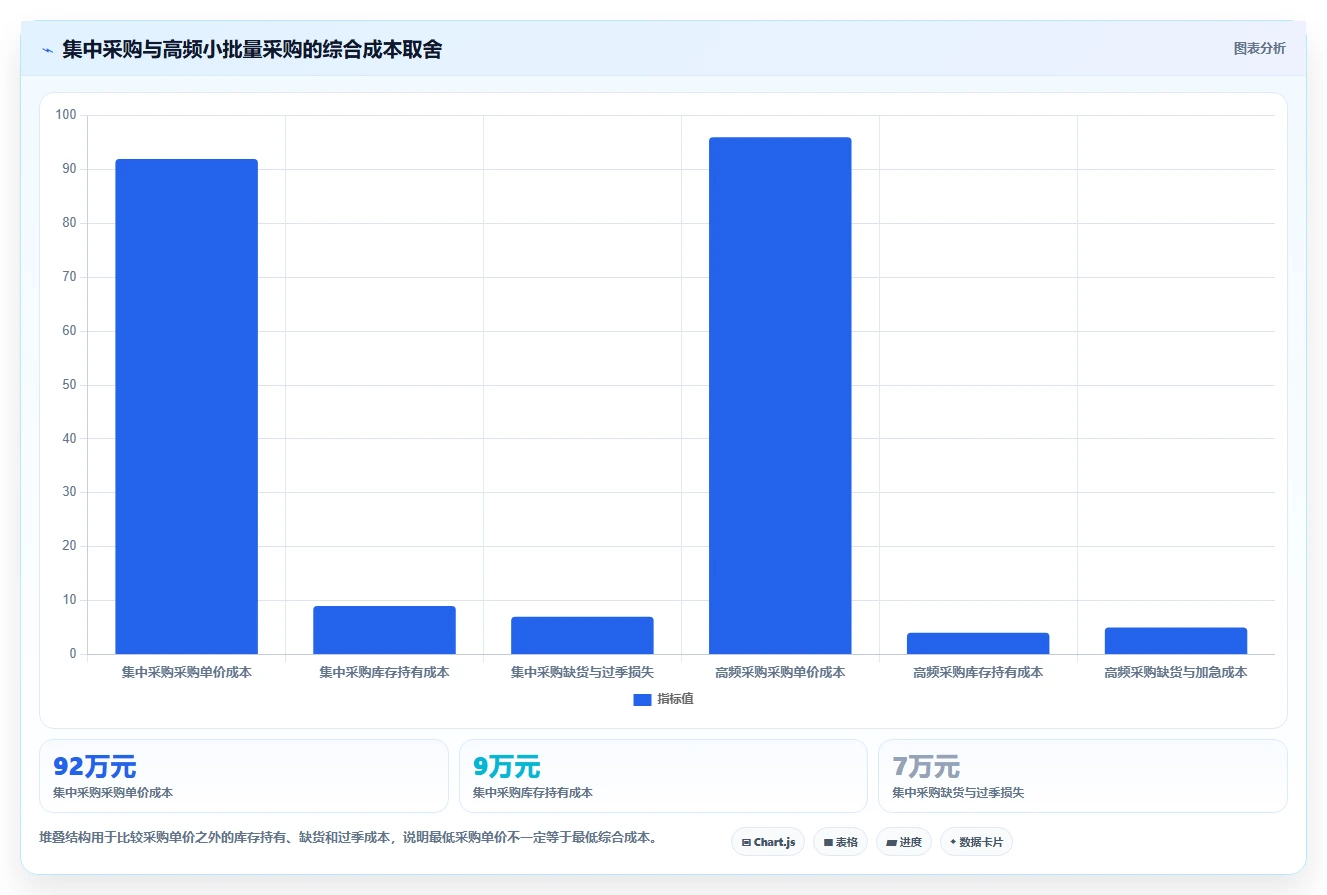Click axis label 高频采购库存持有成本

coord(978,673)
